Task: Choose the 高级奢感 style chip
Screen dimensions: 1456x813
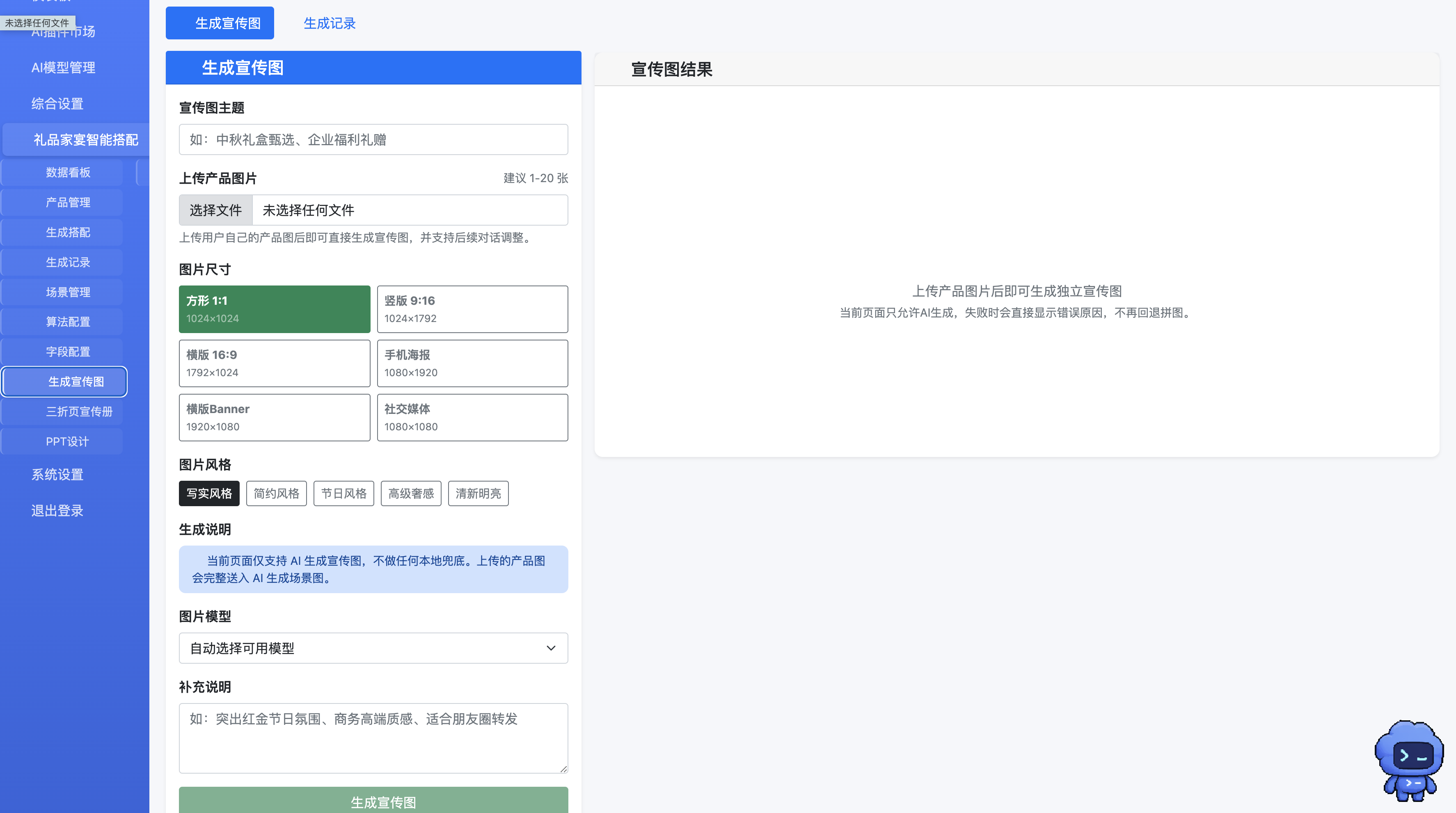Action: pyautogui.click(x=411, y=493)
